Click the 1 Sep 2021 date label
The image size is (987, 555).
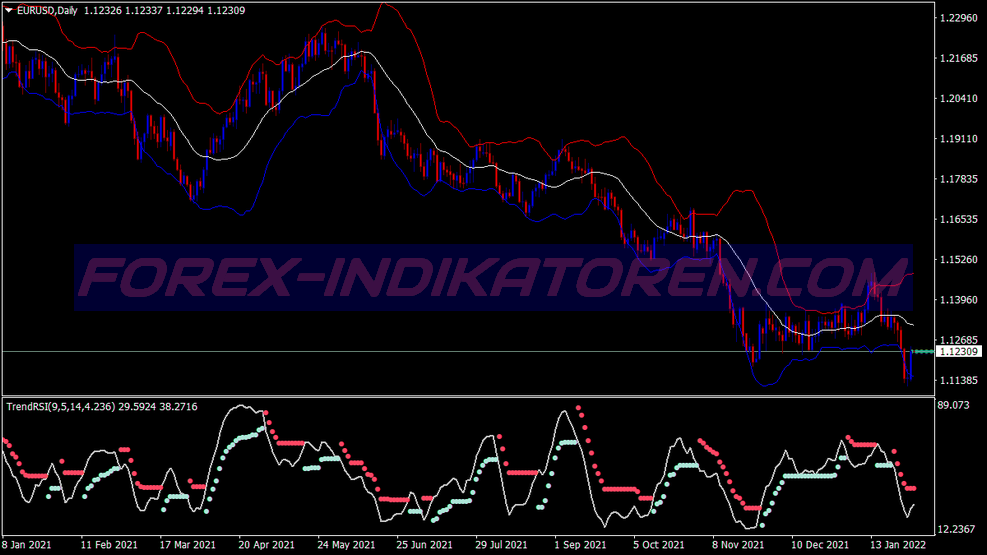point(580,545)
